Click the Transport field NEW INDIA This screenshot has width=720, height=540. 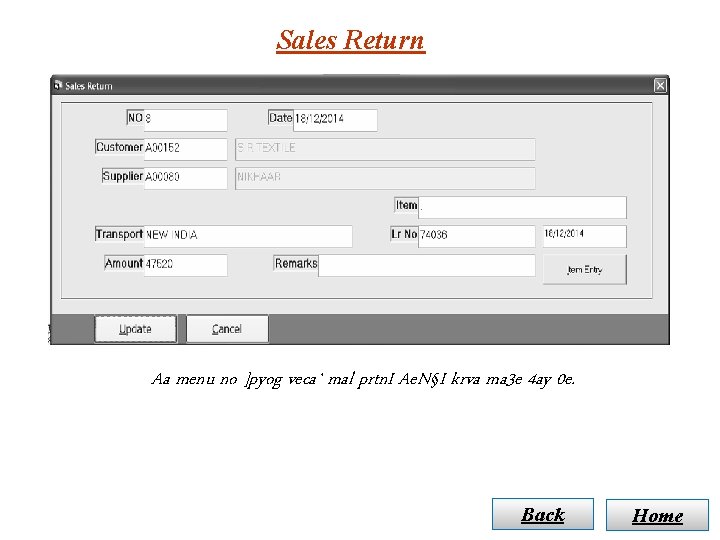pos(248,236)
